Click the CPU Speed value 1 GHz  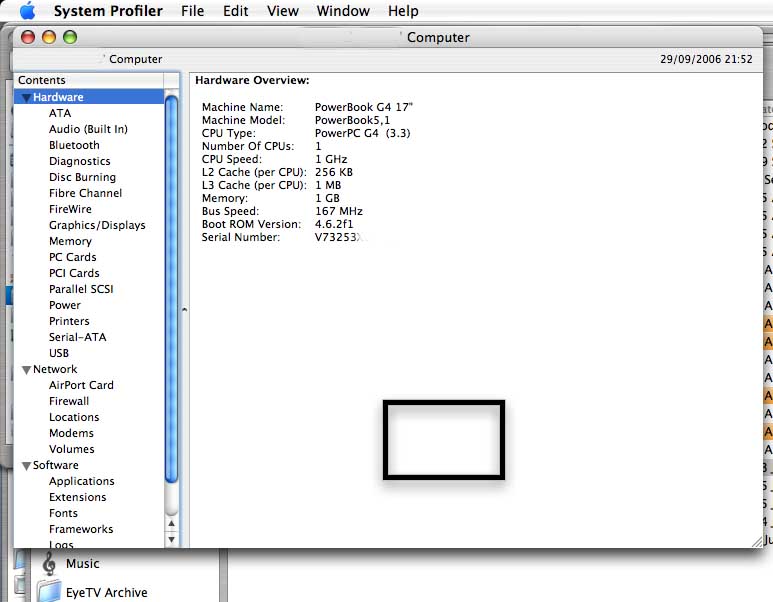click(x=331, y=159)
